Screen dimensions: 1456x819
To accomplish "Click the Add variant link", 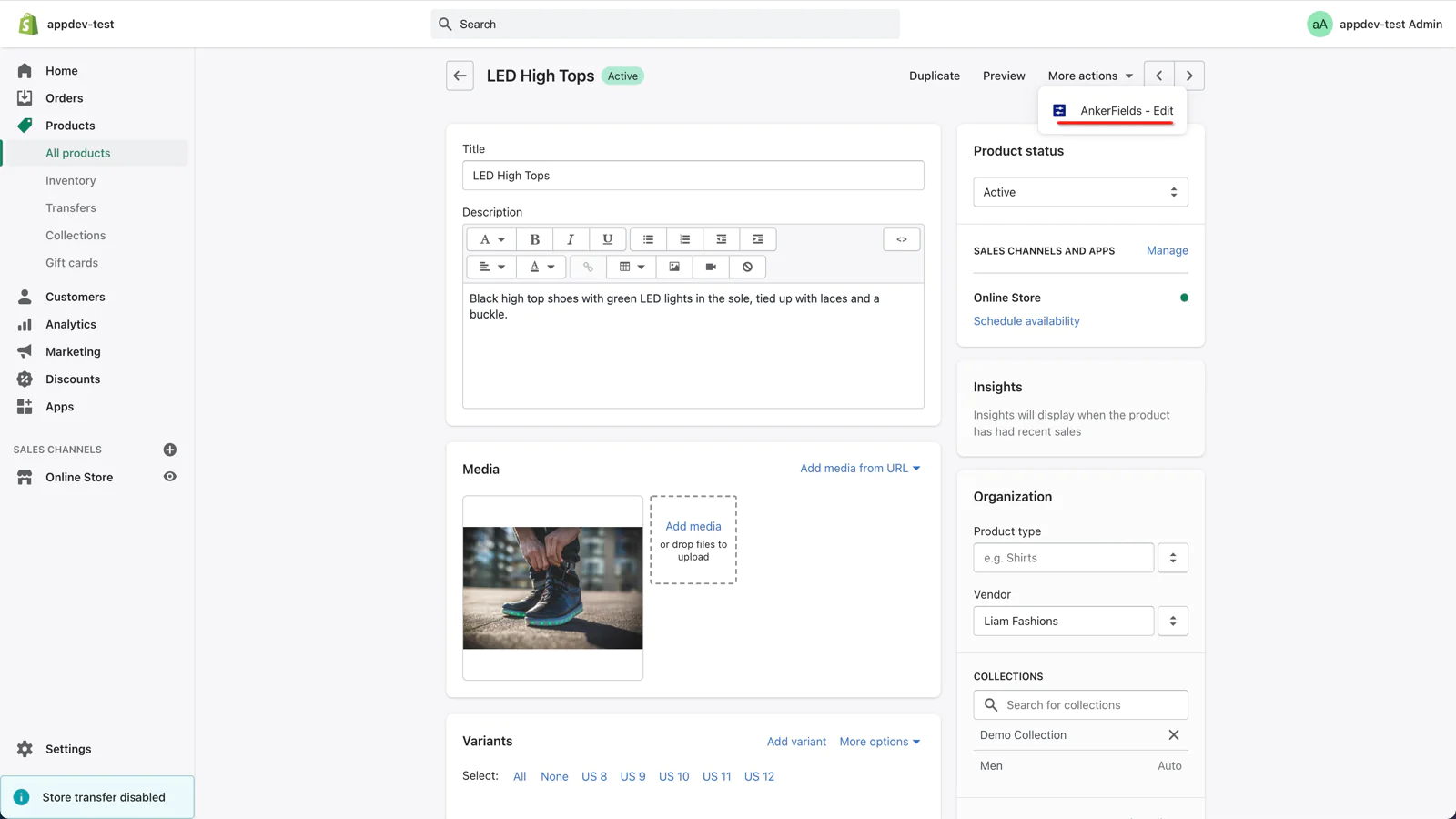I will click(796, 742).
